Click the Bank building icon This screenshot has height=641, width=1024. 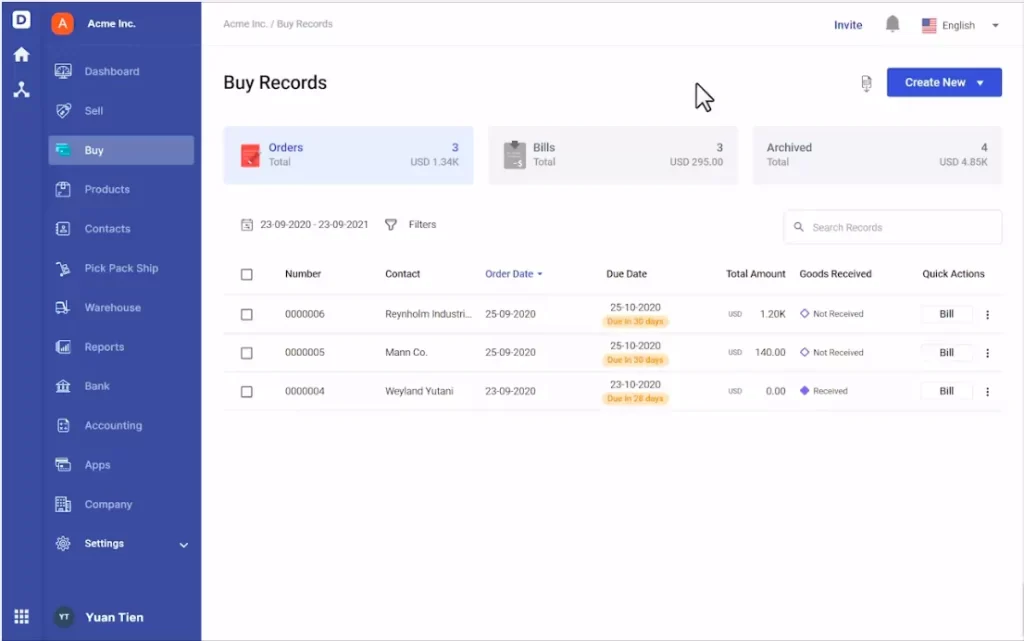(63, 386)
